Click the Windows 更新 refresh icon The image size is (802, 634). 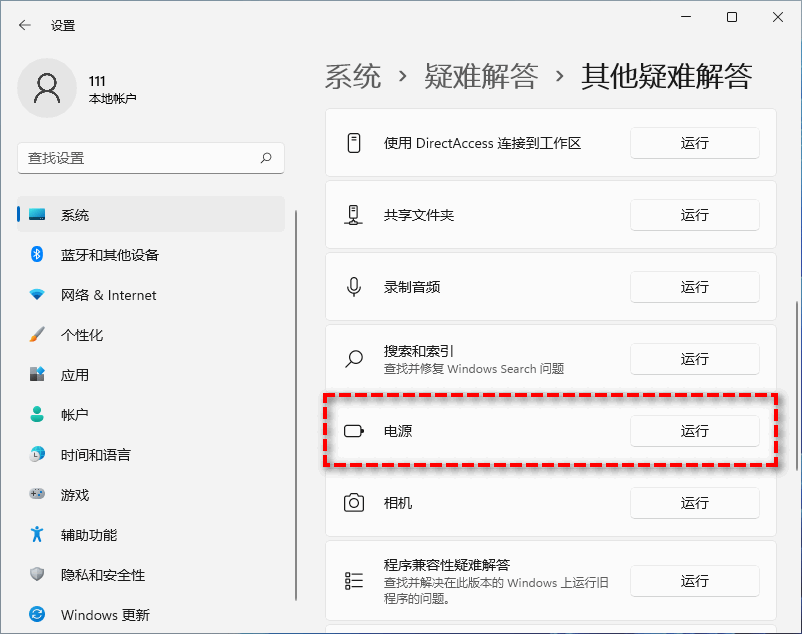(37, 615)
